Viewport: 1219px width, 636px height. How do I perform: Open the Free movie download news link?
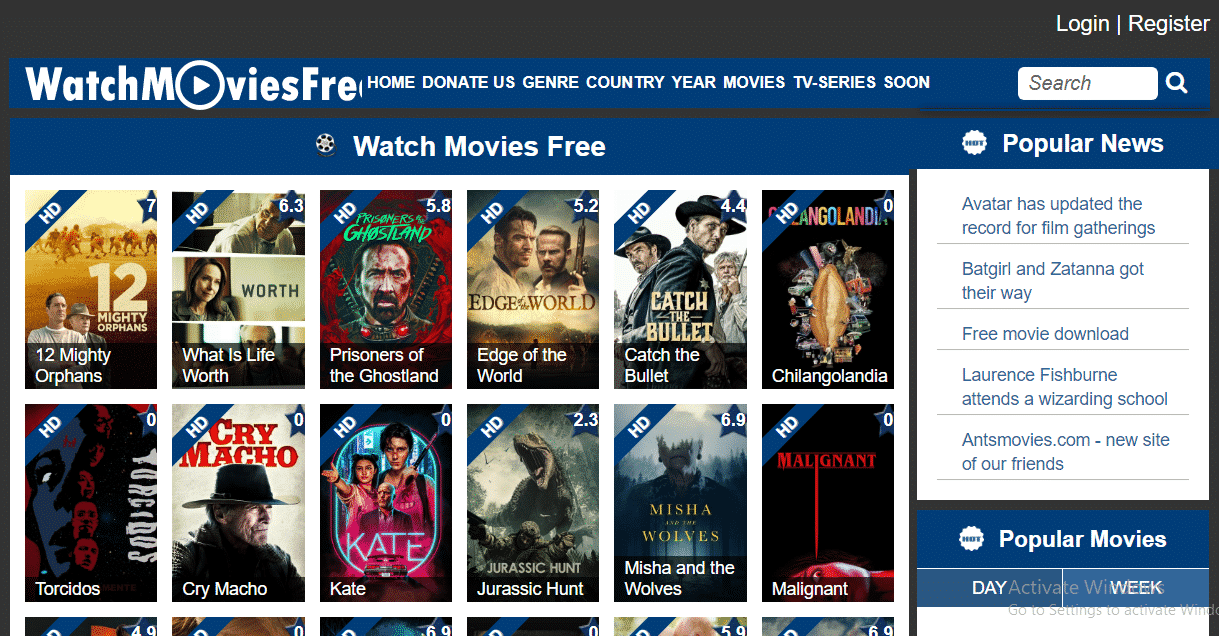(x=1045, y=334)
